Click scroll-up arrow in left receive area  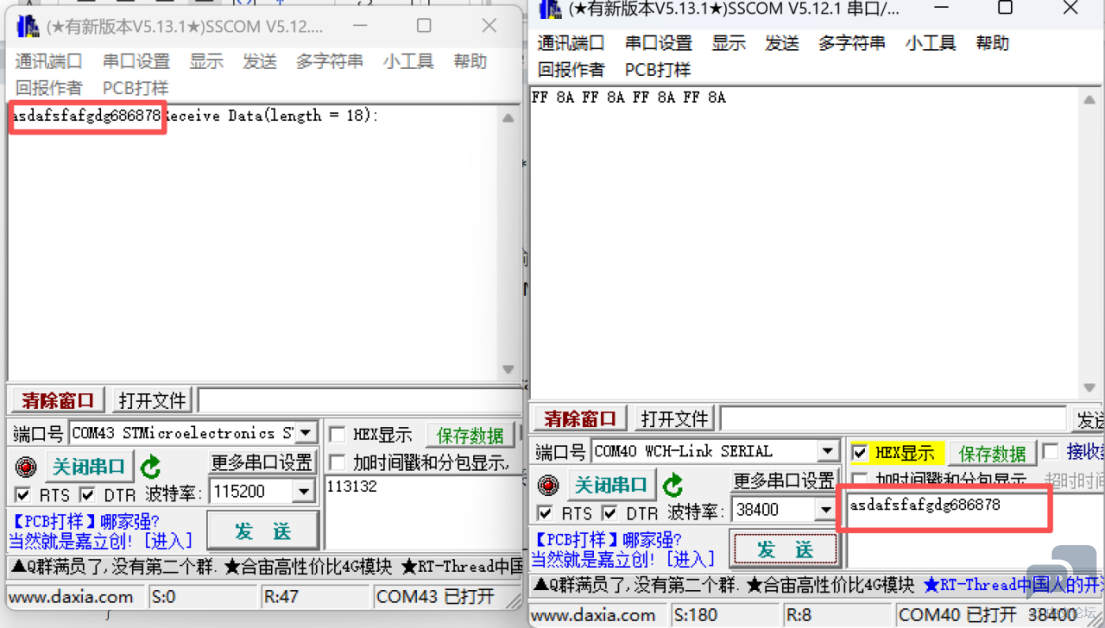pos(508,118)
